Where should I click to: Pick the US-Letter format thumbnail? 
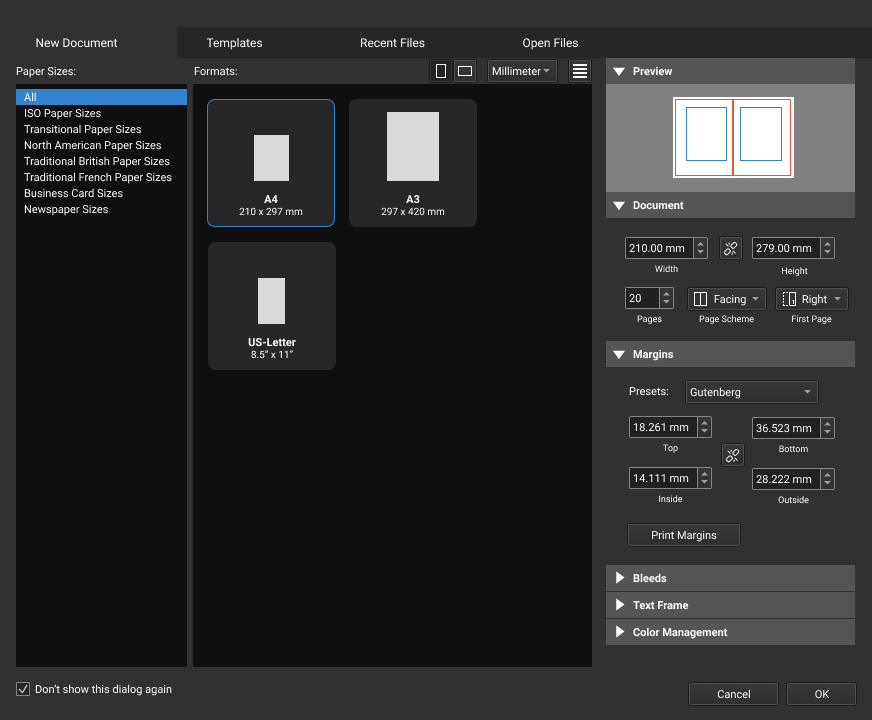(271, 306)
